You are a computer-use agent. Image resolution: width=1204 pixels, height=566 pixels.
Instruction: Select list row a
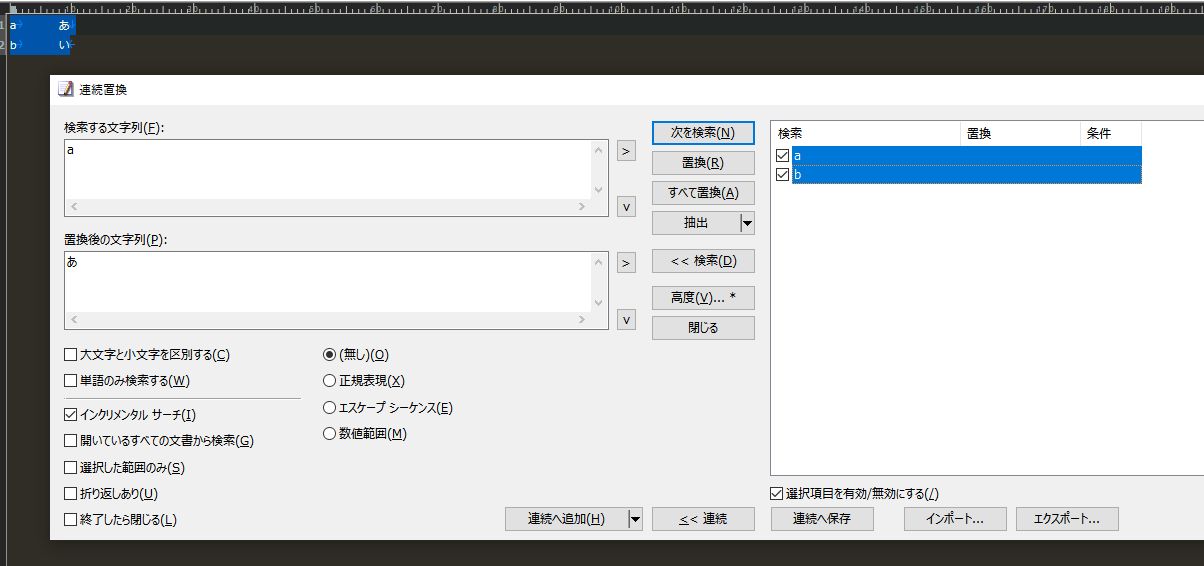966,156
